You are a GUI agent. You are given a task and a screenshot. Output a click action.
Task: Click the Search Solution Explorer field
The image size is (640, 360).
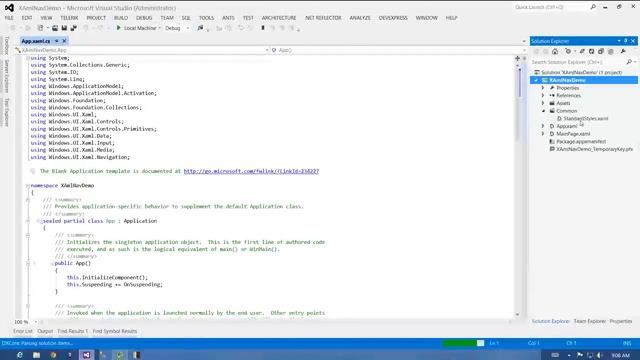click(578, 62)
